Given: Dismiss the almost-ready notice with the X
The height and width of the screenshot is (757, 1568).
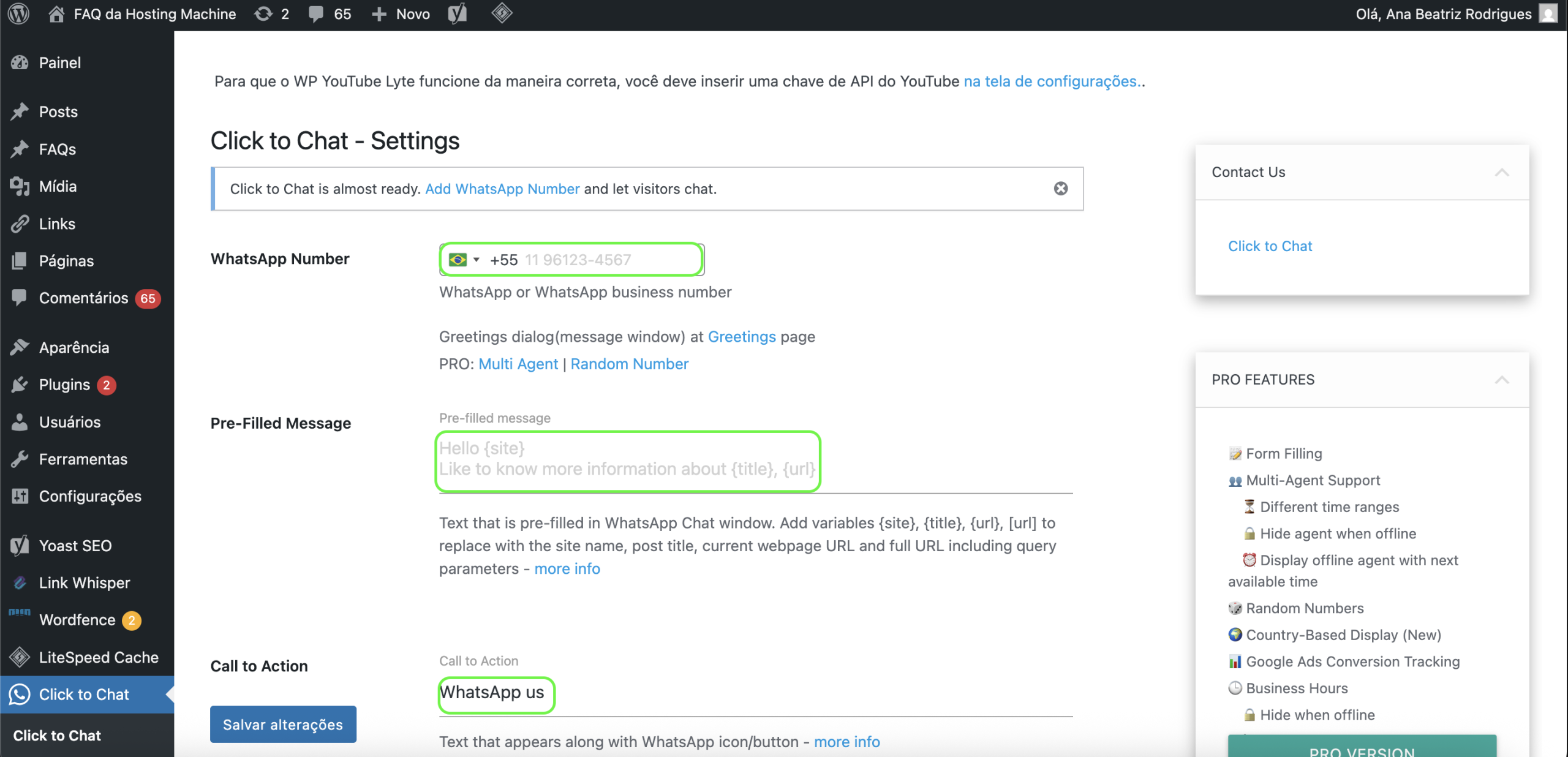Looking at the screenshot, I should coord(1061,189).
